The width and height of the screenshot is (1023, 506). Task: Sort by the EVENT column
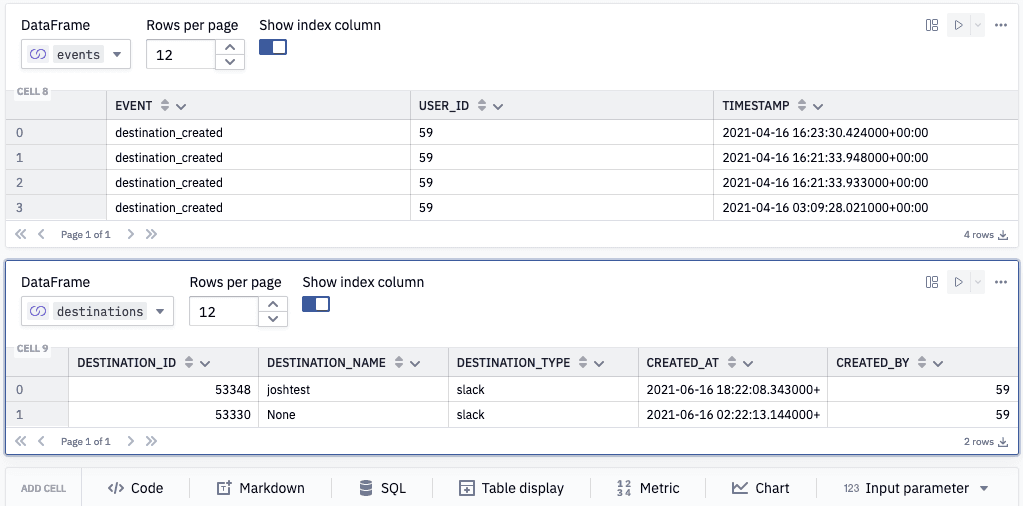(165, 106)
